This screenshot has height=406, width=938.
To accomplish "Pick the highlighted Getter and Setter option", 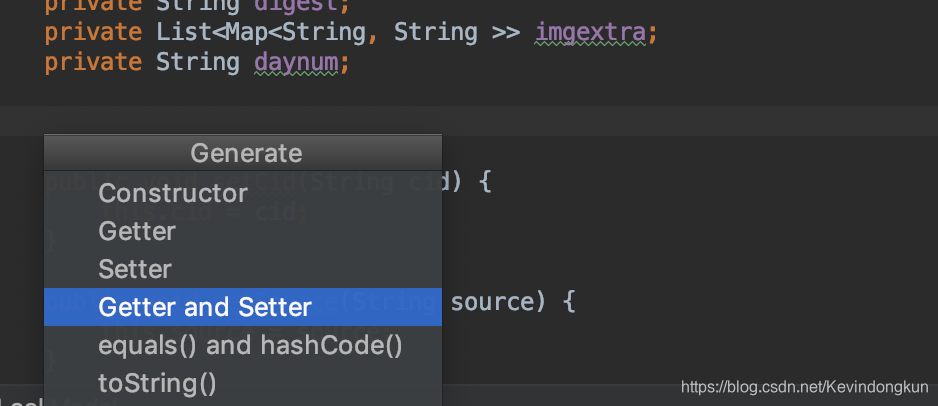I will coord(243,307).
